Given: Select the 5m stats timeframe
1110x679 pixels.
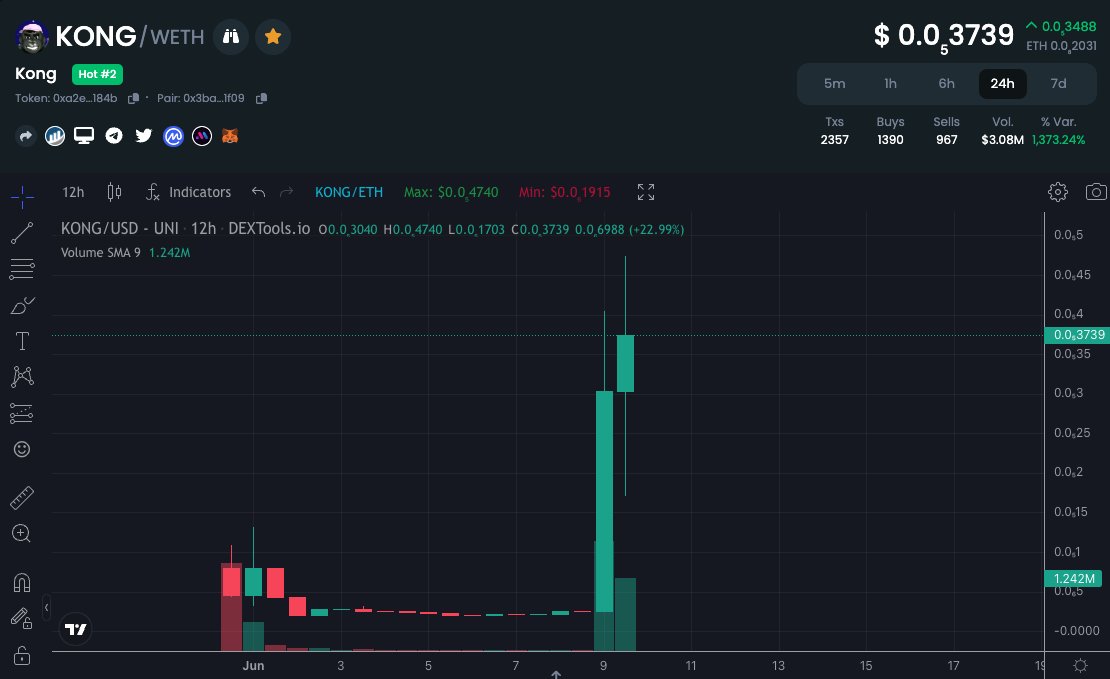Looking at the screenshot, I should (x=835, y=84).
